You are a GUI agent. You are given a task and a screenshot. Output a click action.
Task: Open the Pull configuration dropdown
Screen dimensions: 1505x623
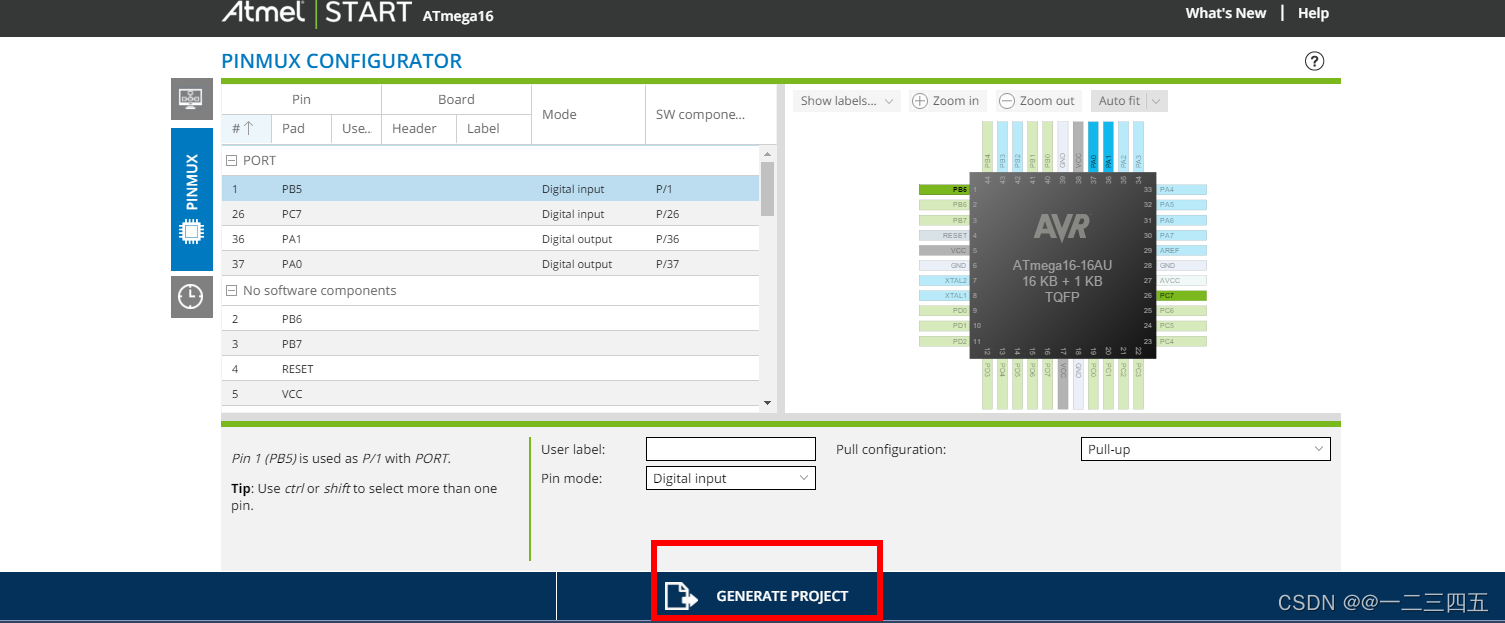click(1206, 450)
